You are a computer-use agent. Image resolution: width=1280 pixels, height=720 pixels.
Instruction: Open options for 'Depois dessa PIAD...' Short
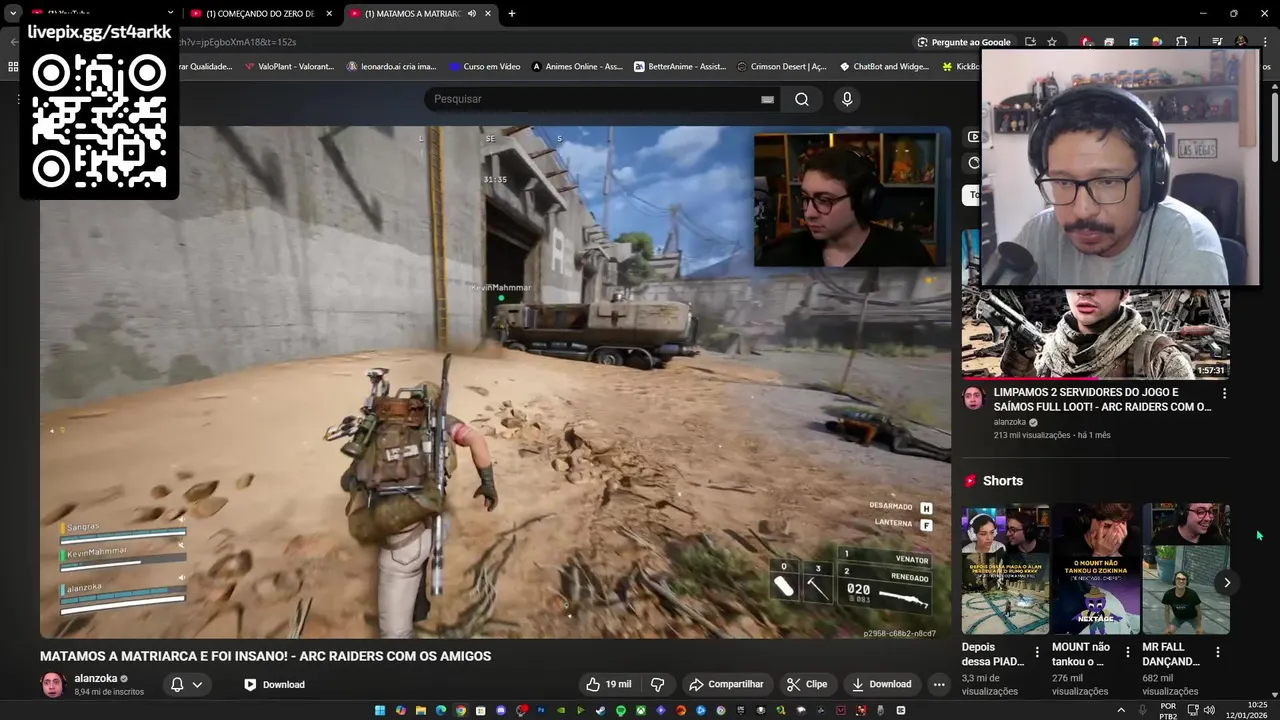[1037, 652]
